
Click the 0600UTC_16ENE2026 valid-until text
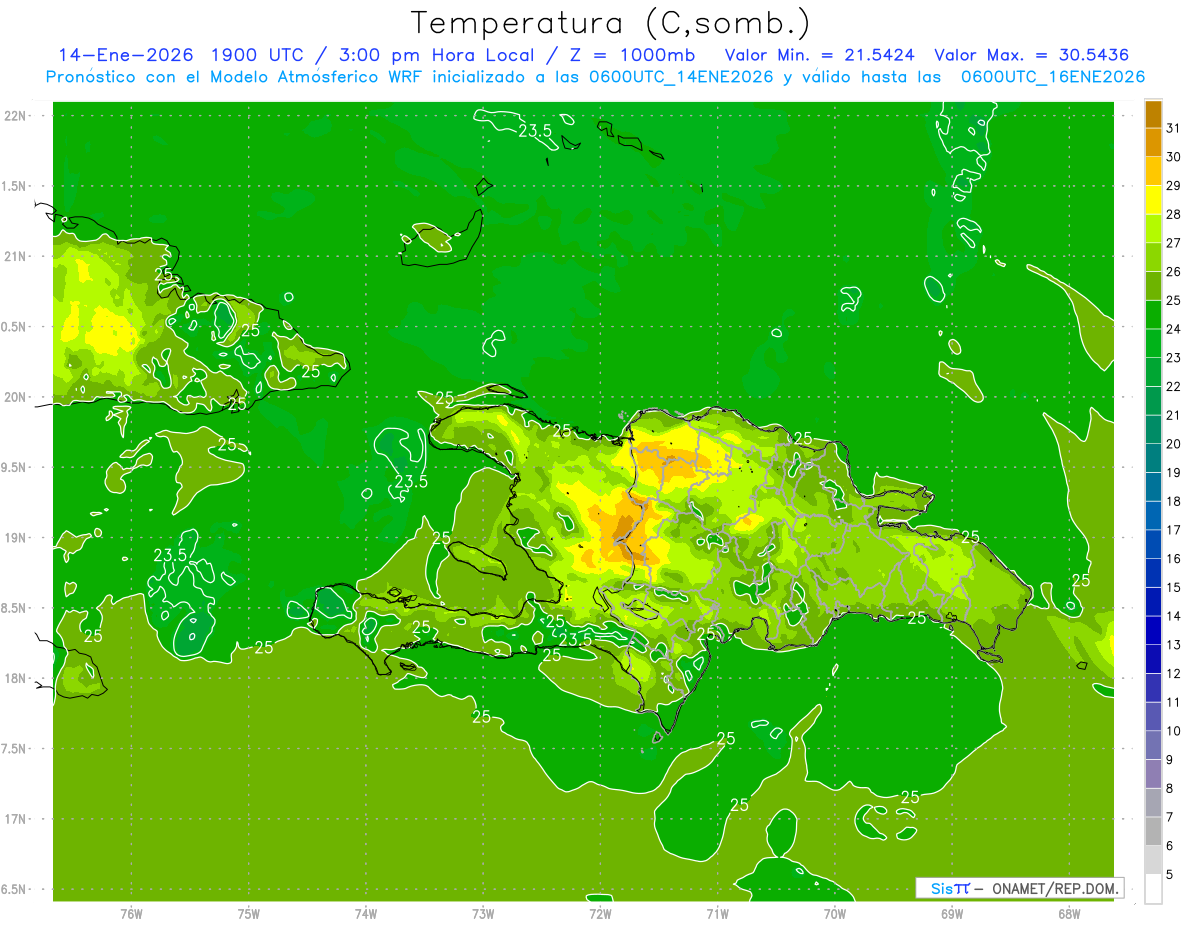click(x=1053, y=77)
